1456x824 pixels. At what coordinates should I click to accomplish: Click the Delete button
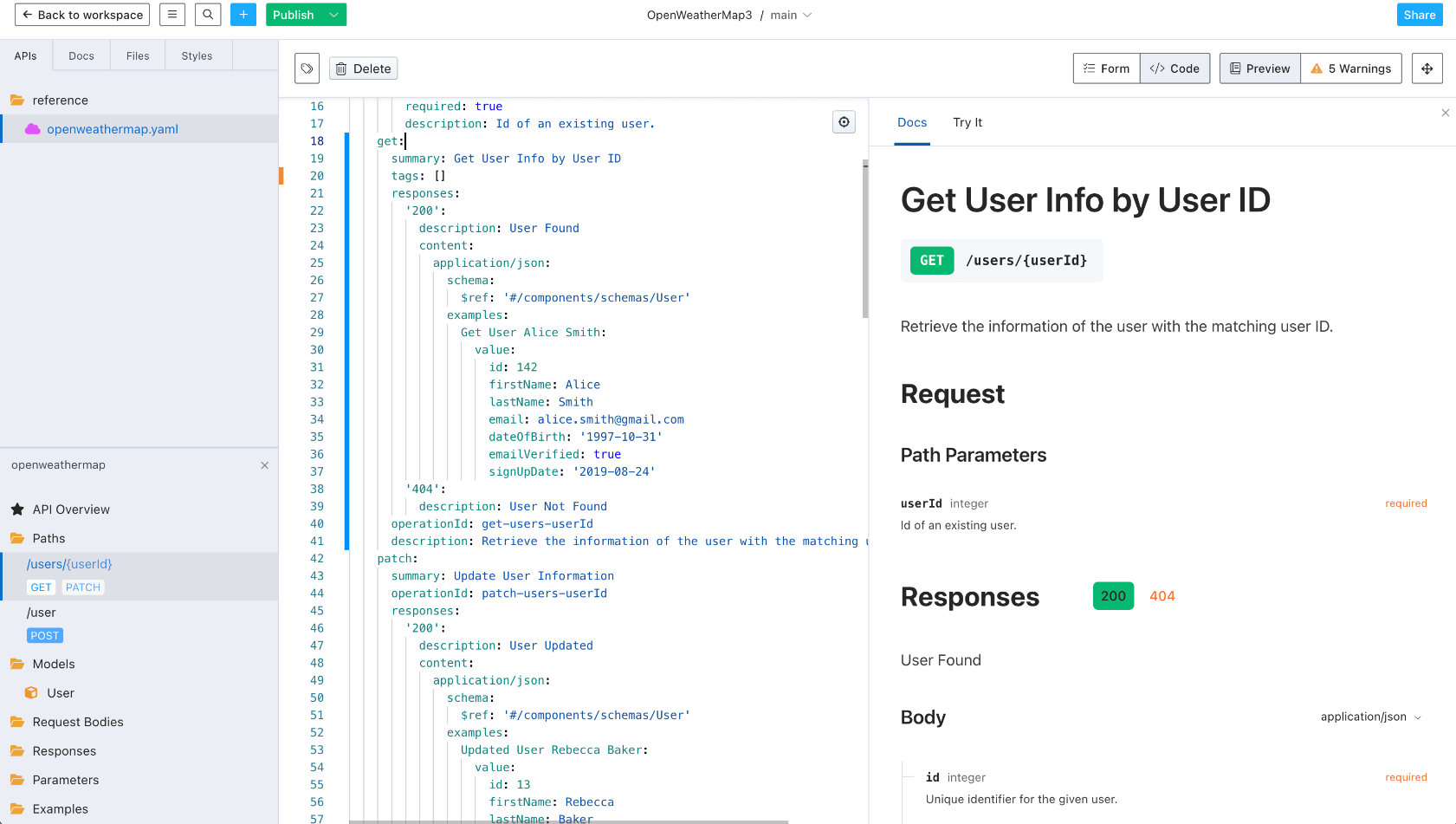coord(364,68)
